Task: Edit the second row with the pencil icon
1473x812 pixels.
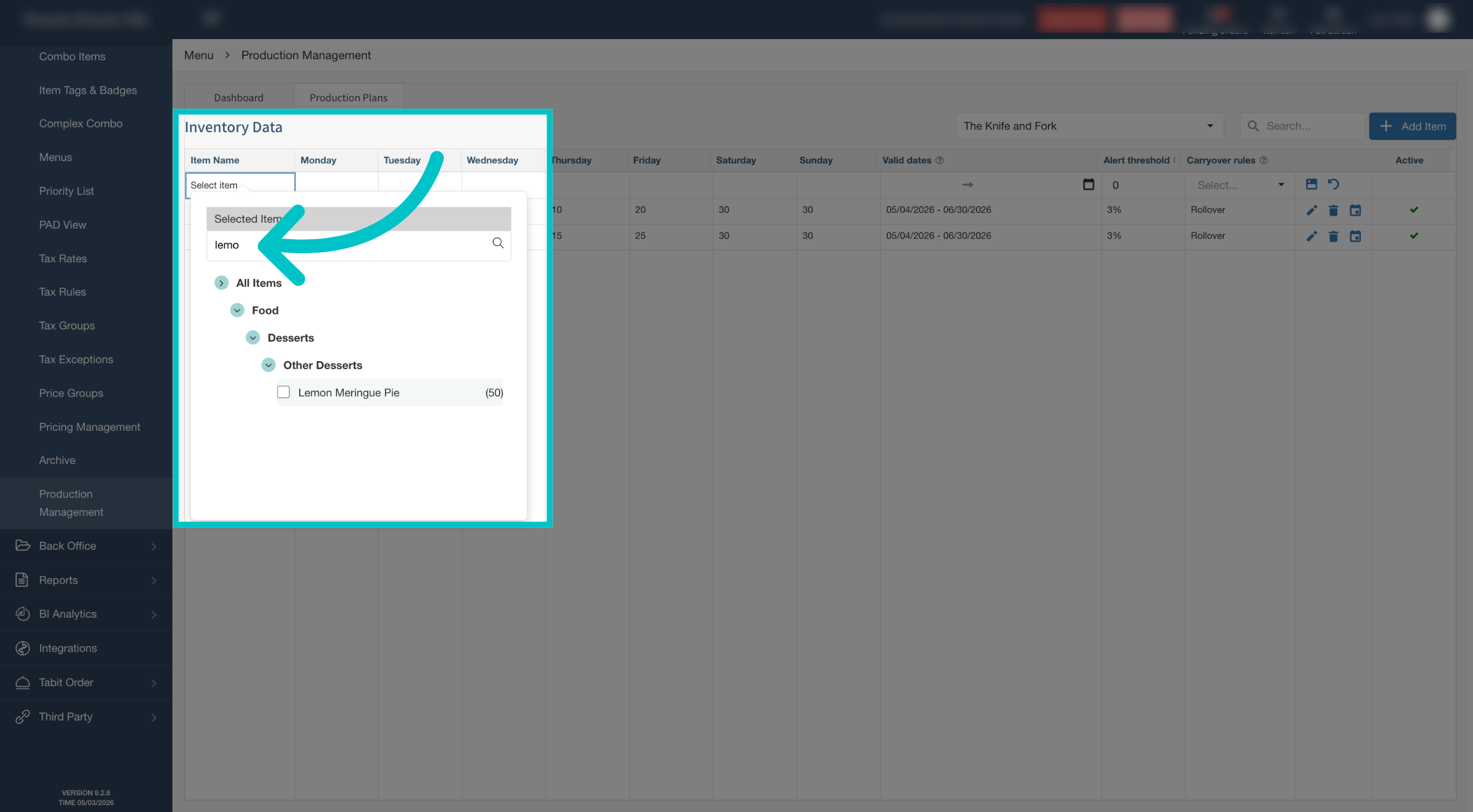Action: point(1311,236)
